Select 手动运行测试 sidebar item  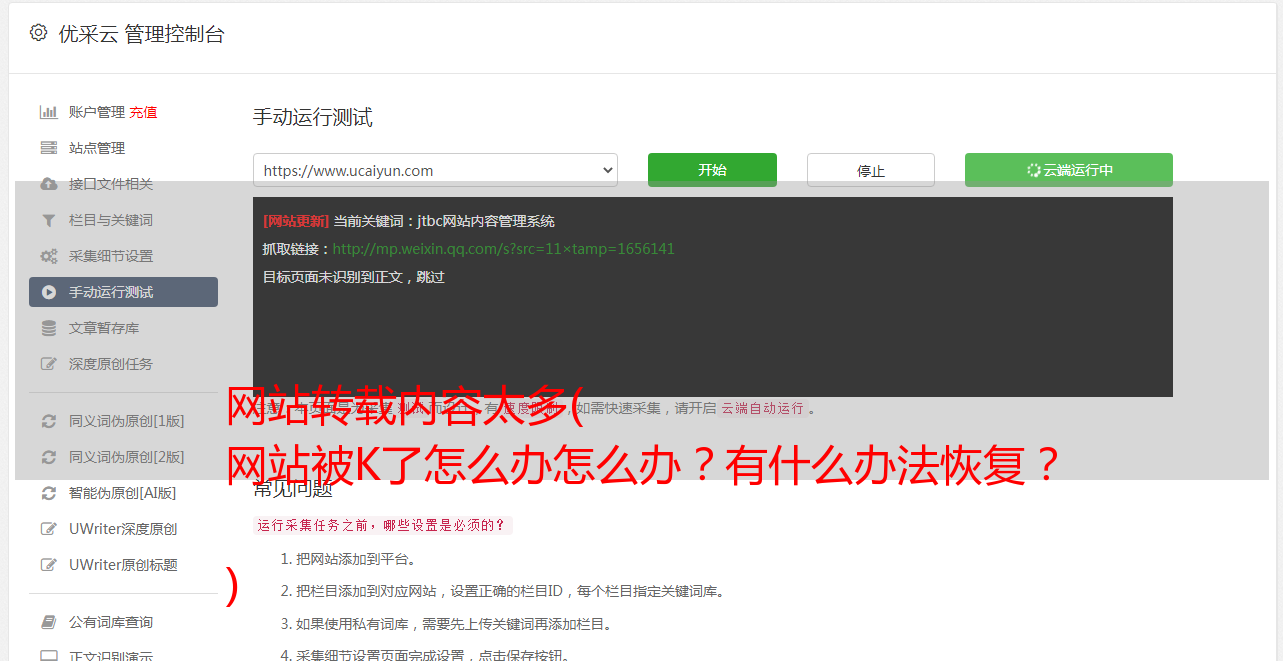(x=123, y=292)
